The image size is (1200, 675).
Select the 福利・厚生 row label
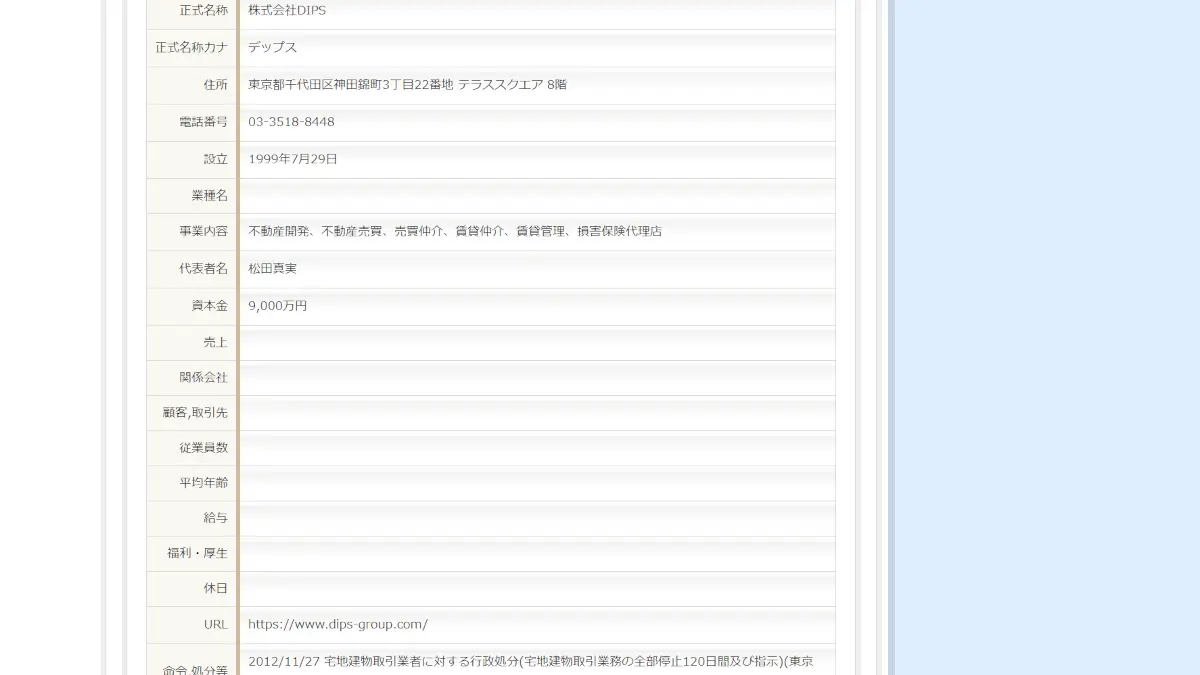197,553
